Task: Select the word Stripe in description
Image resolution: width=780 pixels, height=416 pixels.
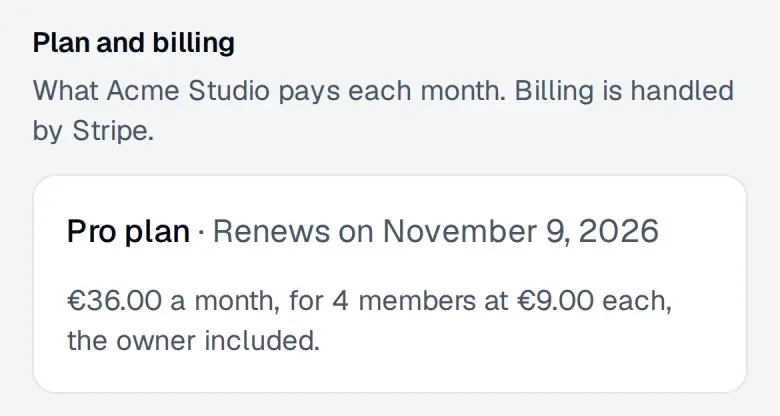Action: click(113, 131)
